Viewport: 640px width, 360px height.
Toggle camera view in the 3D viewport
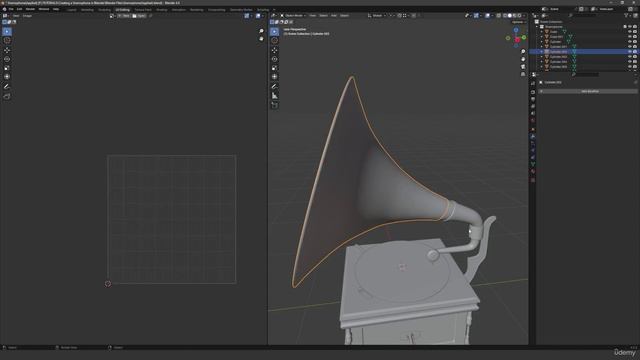(523, 67)
